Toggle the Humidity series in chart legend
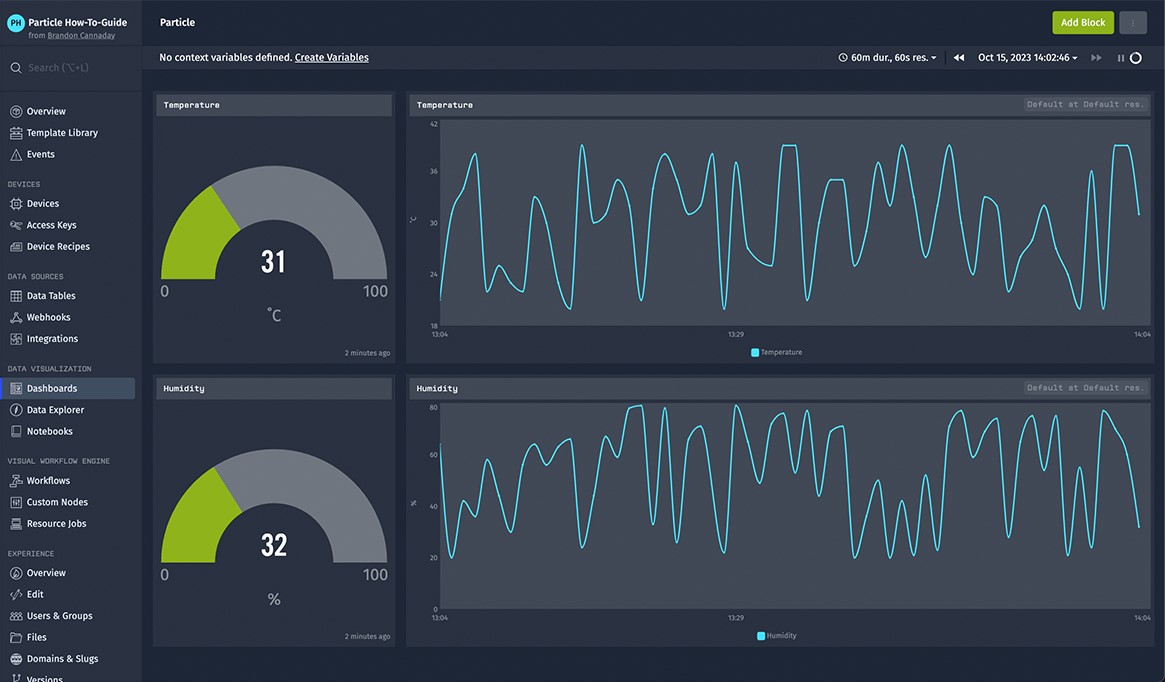The height and width of the screenshot is (682, 1165). pos(776,636)
